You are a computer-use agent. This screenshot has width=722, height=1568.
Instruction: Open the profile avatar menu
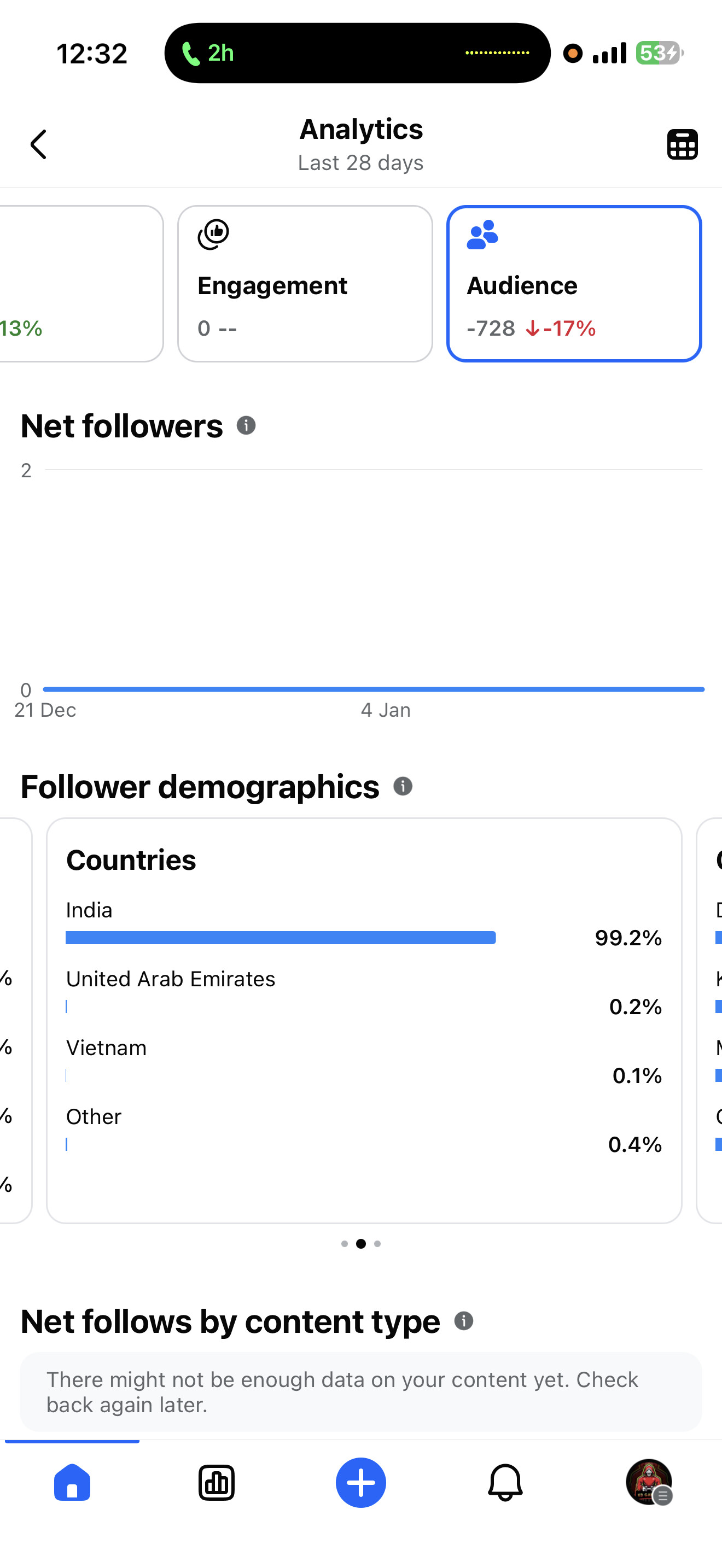(649, 1482)
